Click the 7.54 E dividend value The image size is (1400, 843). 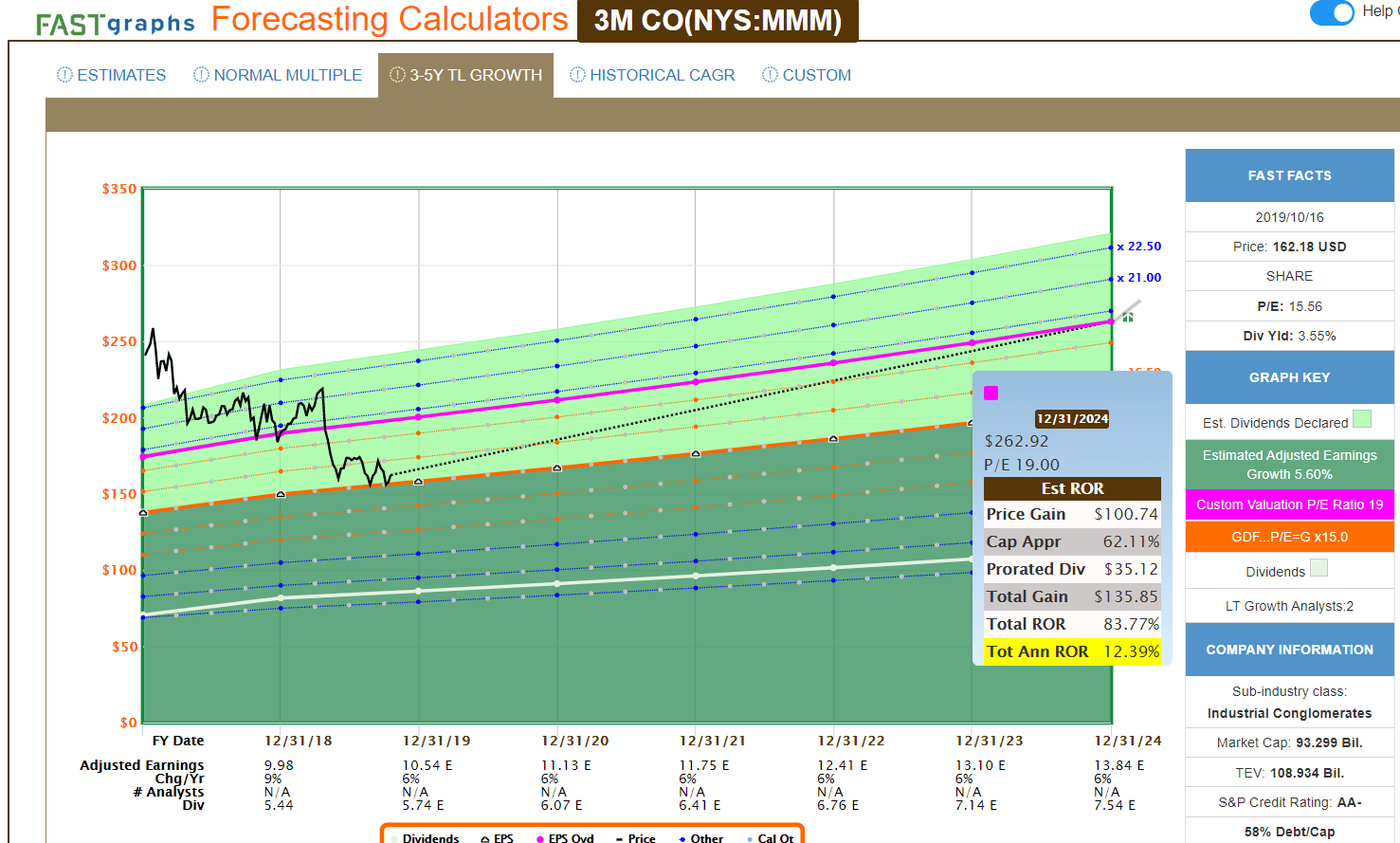click(x=1115, y=805)
